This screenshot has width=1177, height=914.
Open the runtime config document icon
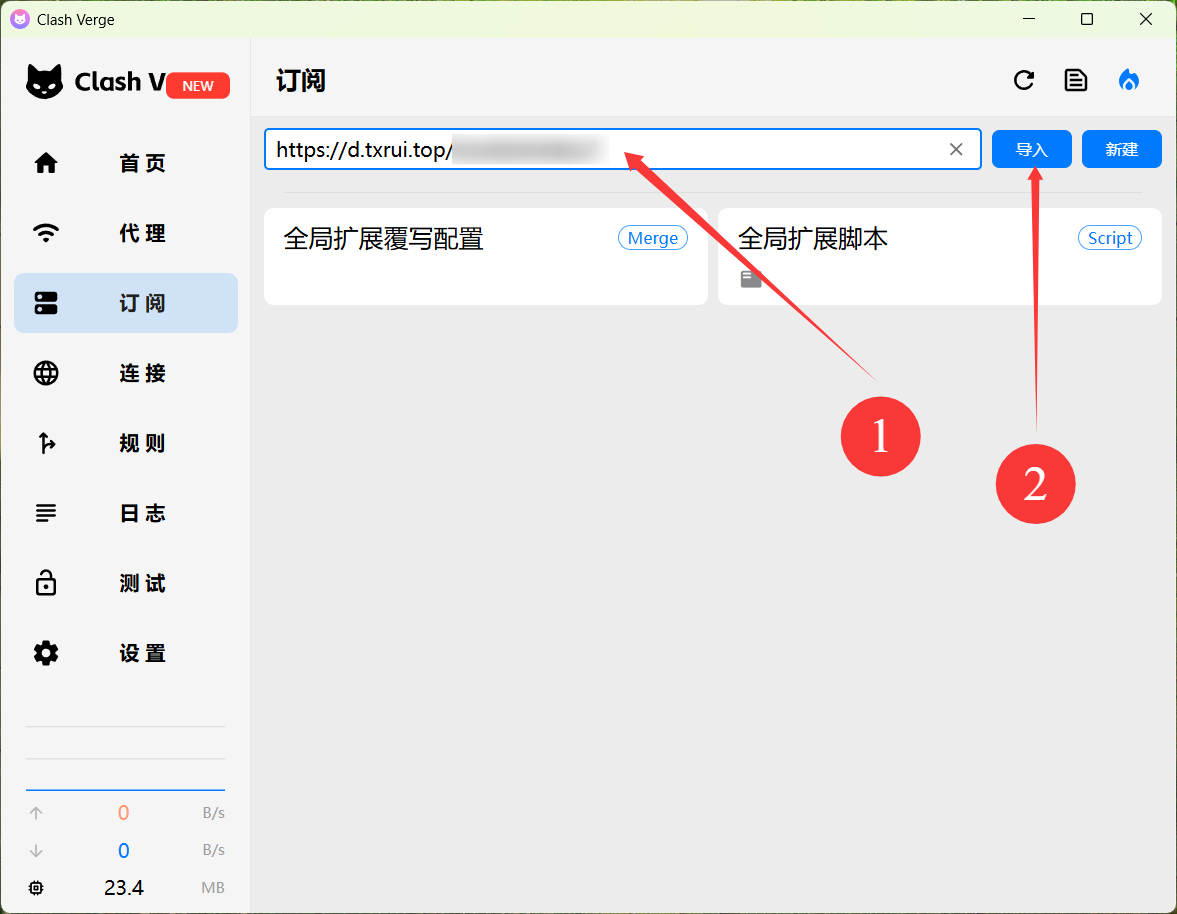pyautogui.click(x=1076, y=81)
